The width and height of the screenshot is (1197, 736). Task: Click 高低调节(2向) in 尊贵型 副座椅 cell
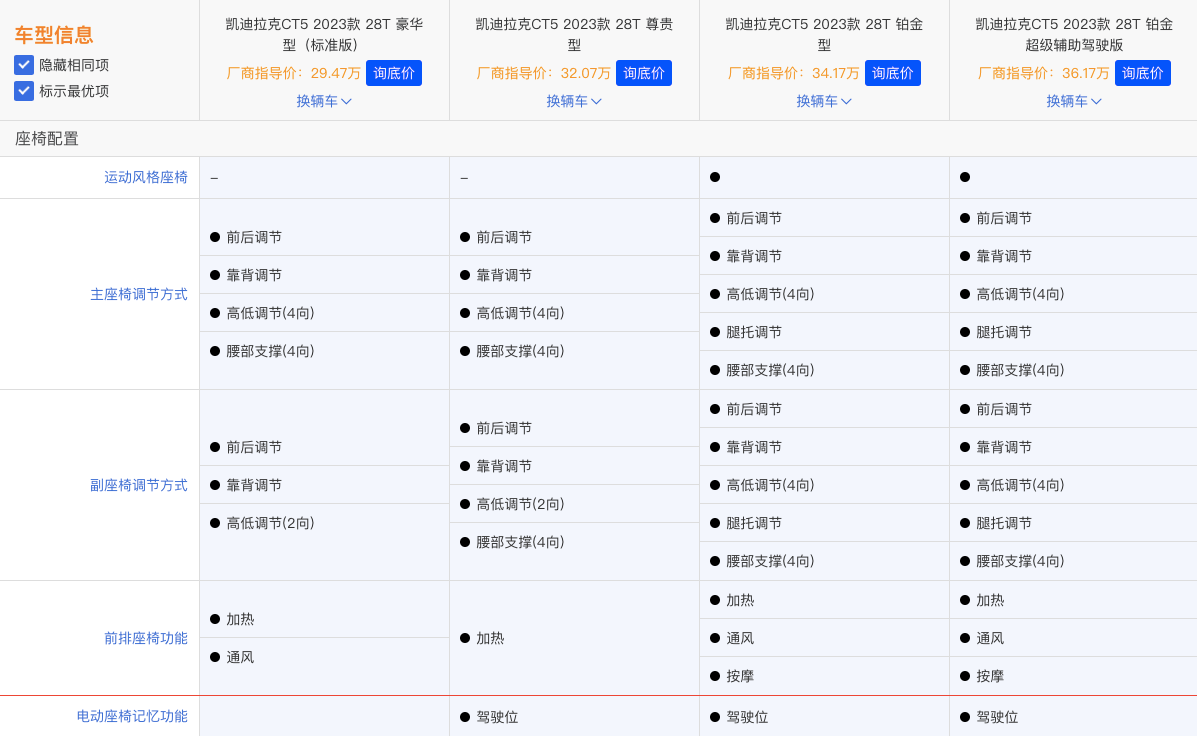coord(521,504)
